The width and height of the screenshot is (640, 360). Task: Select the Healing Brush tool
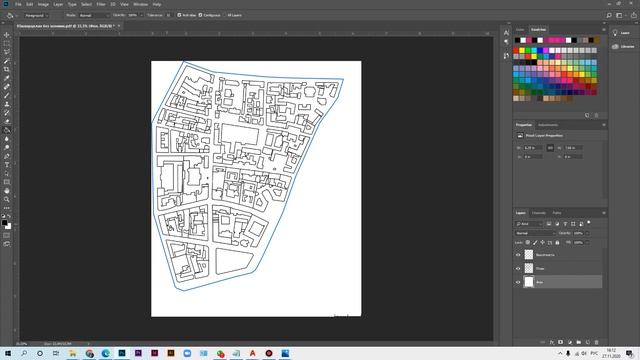click(7, 87)
